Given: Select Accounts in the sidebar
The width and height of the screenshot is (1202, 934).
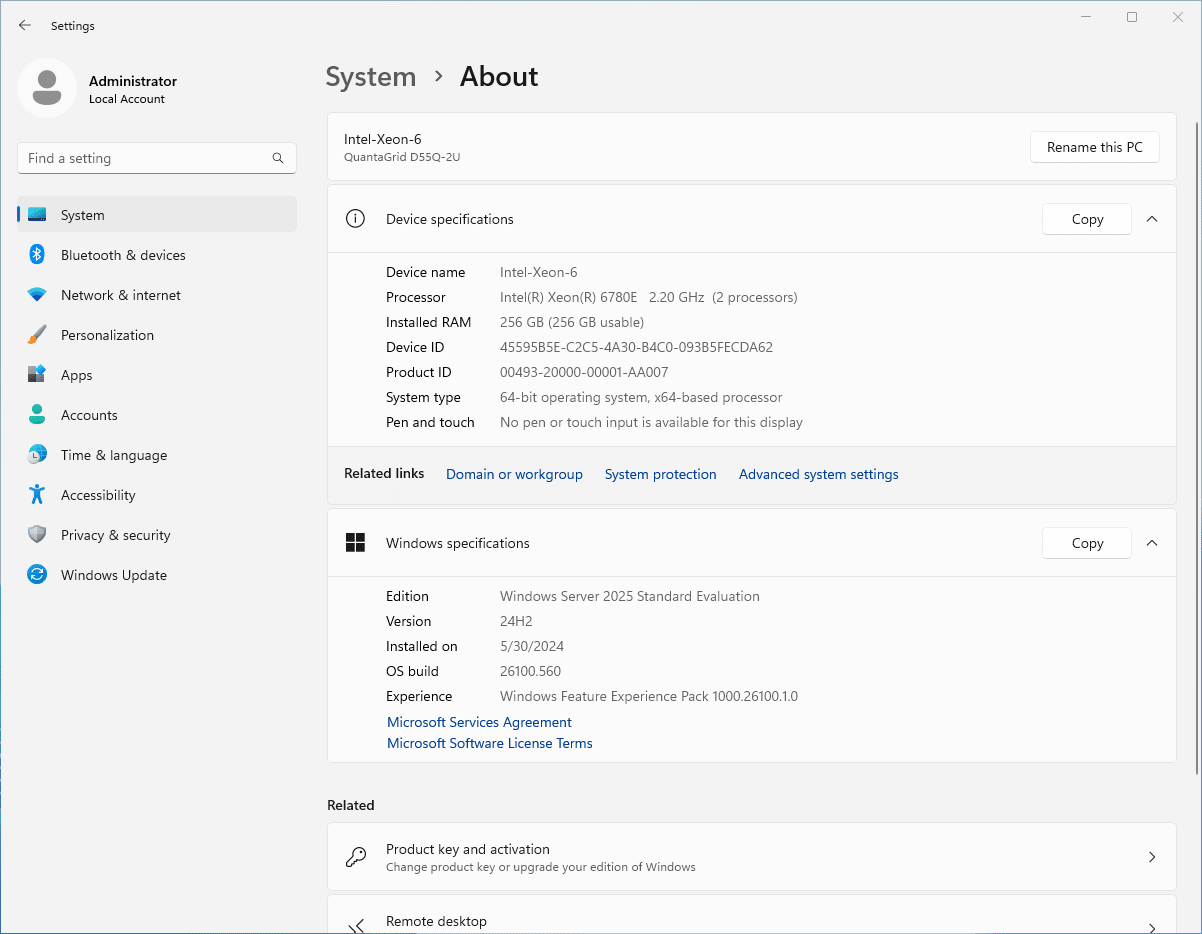Looking at the screenshot, I should point(157,415).
